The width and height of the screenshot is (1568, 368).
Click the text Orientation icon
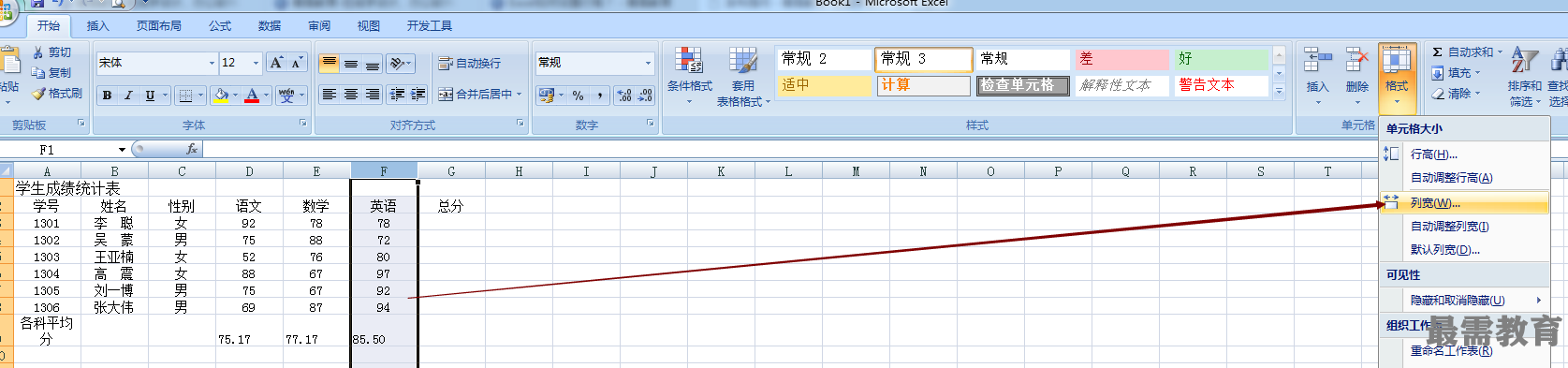[x=399, y=64]
